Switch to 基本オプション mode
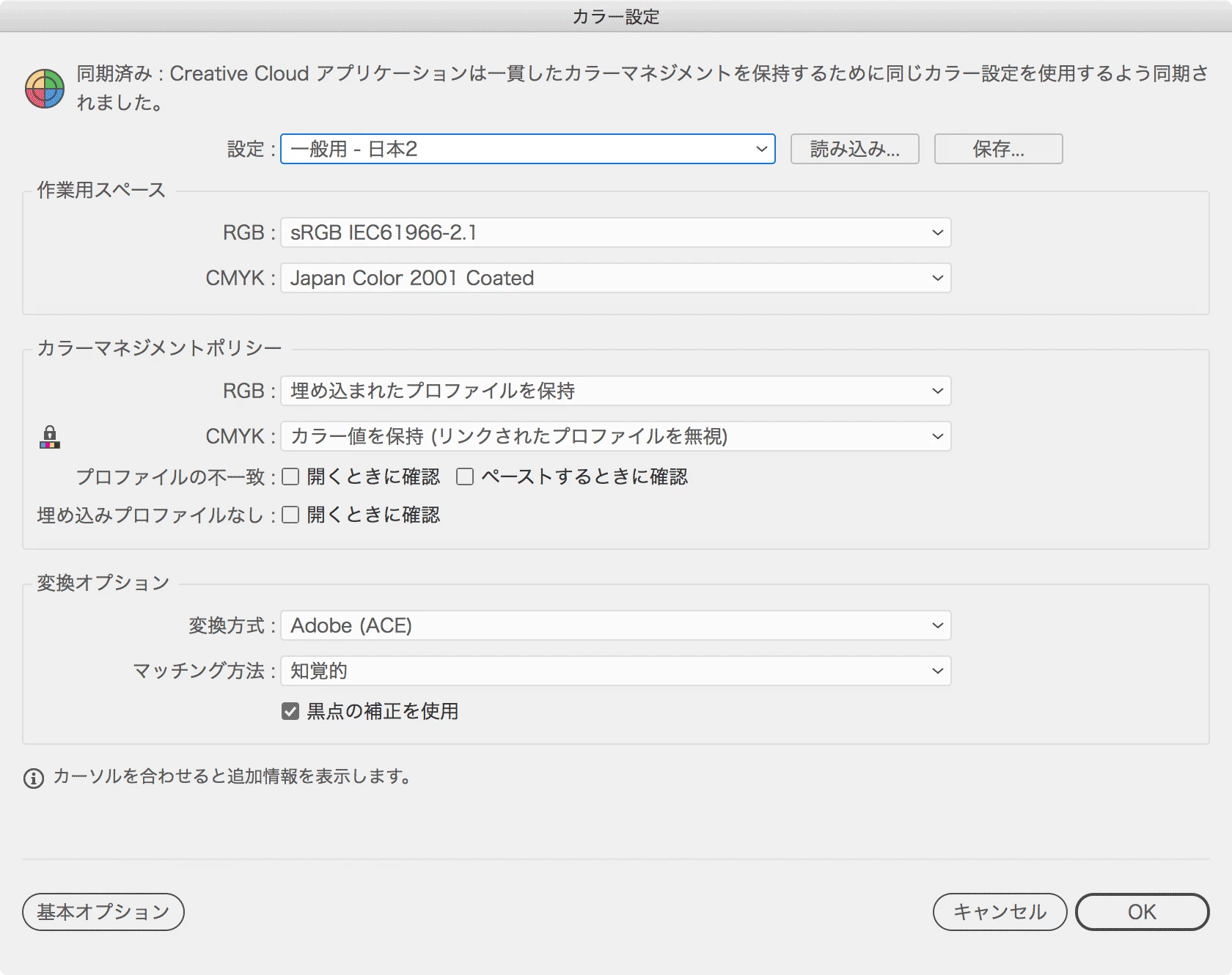Viewport: 1232px width, 975px height. pos(103,912)
